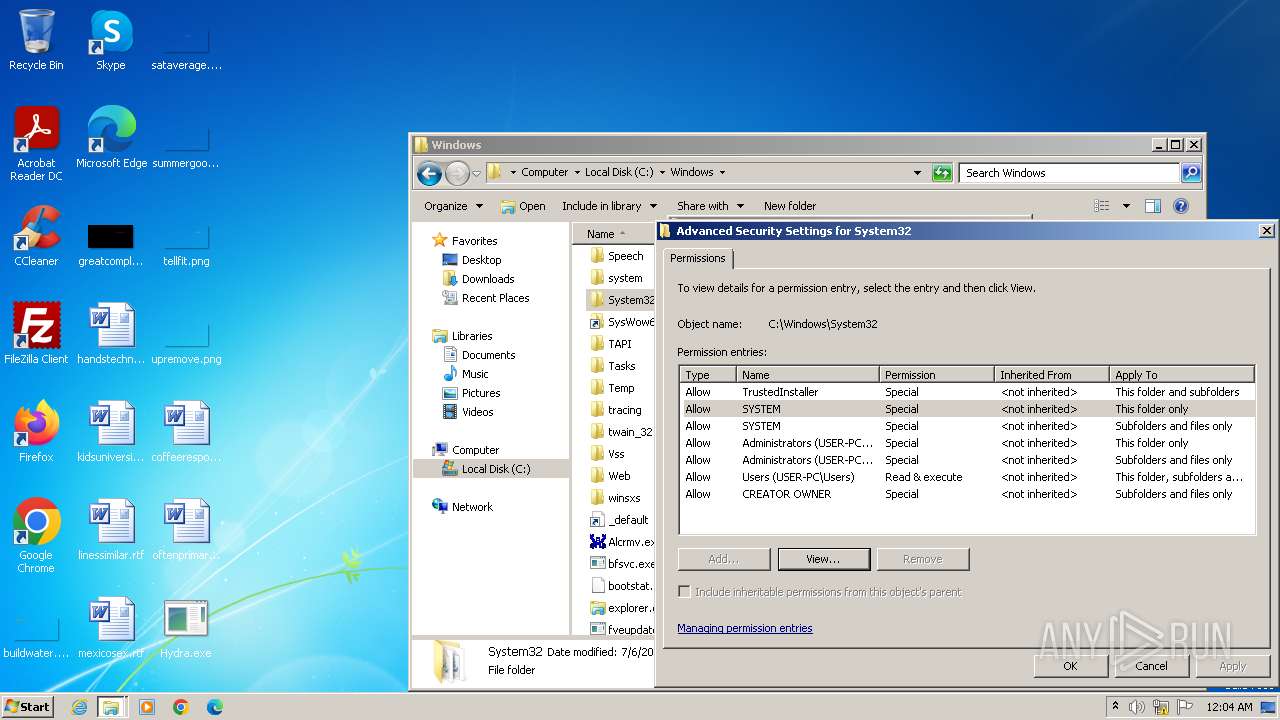The width and height of the screenshot is (1280, 720).
Task: Expand address bar history dropdown
Action: pos(917,173)
